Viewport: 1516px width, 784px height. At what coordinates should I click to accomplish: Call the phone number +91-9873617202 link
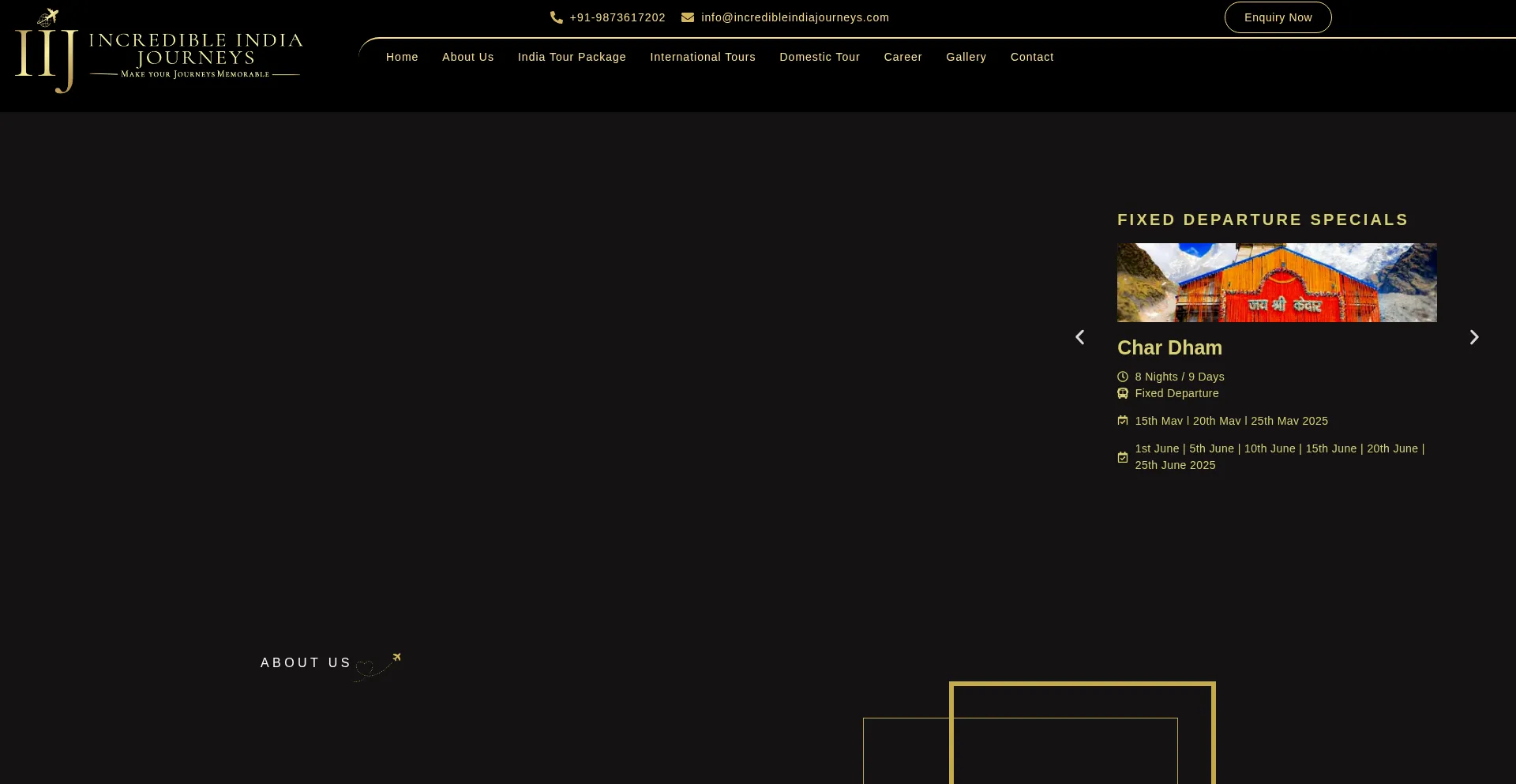point(617,17)
